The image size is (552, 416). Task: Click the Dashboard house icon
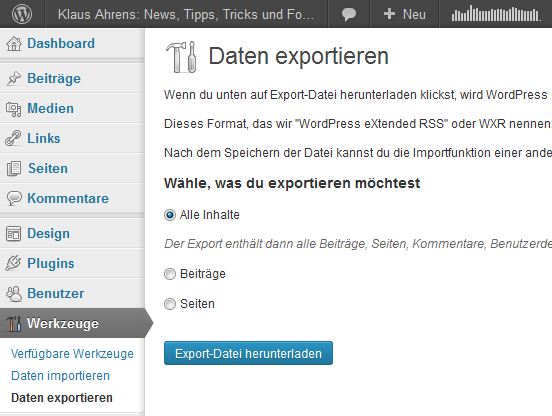tap(14, 44)
